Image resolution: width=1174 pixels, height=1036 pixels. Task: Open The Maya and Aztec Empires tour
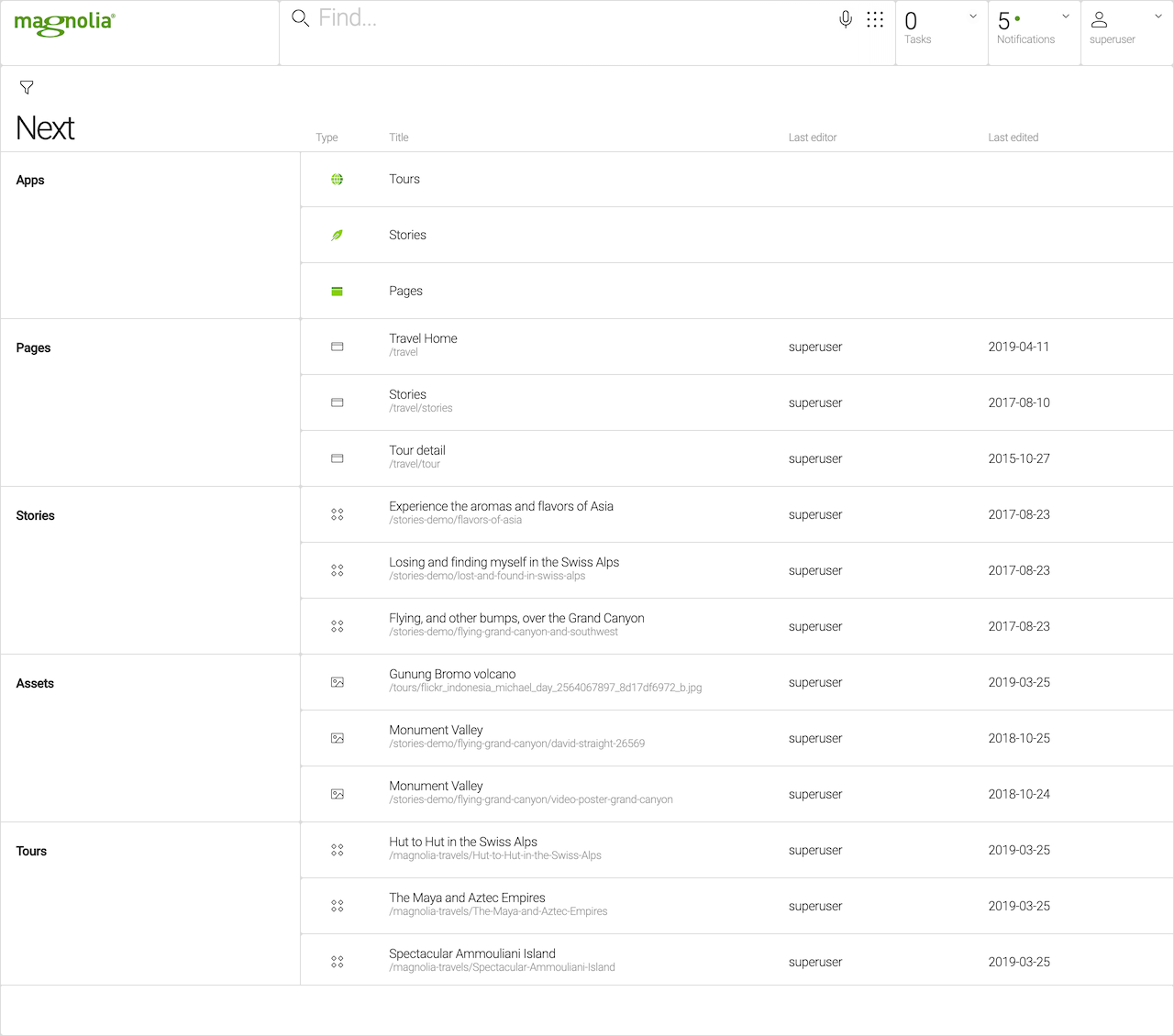(x=467, y=898)
